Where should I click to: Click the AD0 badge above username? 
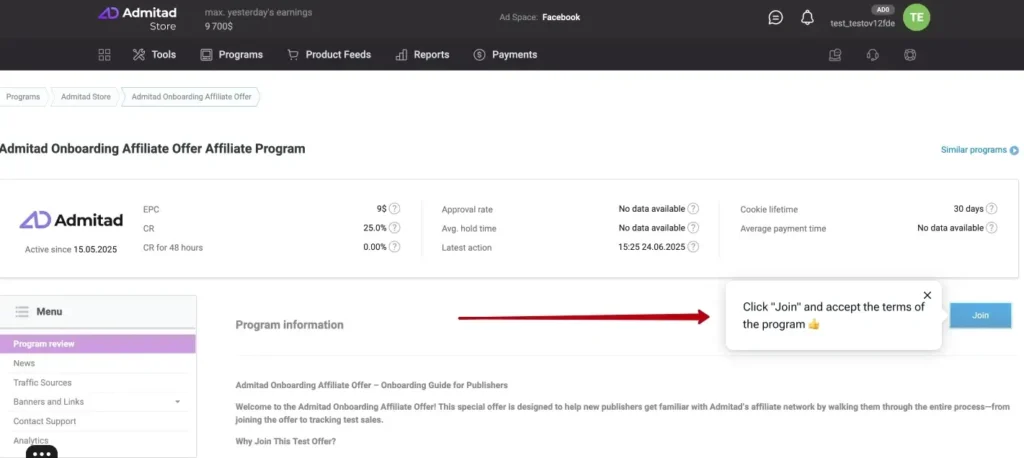click(883, 10)
